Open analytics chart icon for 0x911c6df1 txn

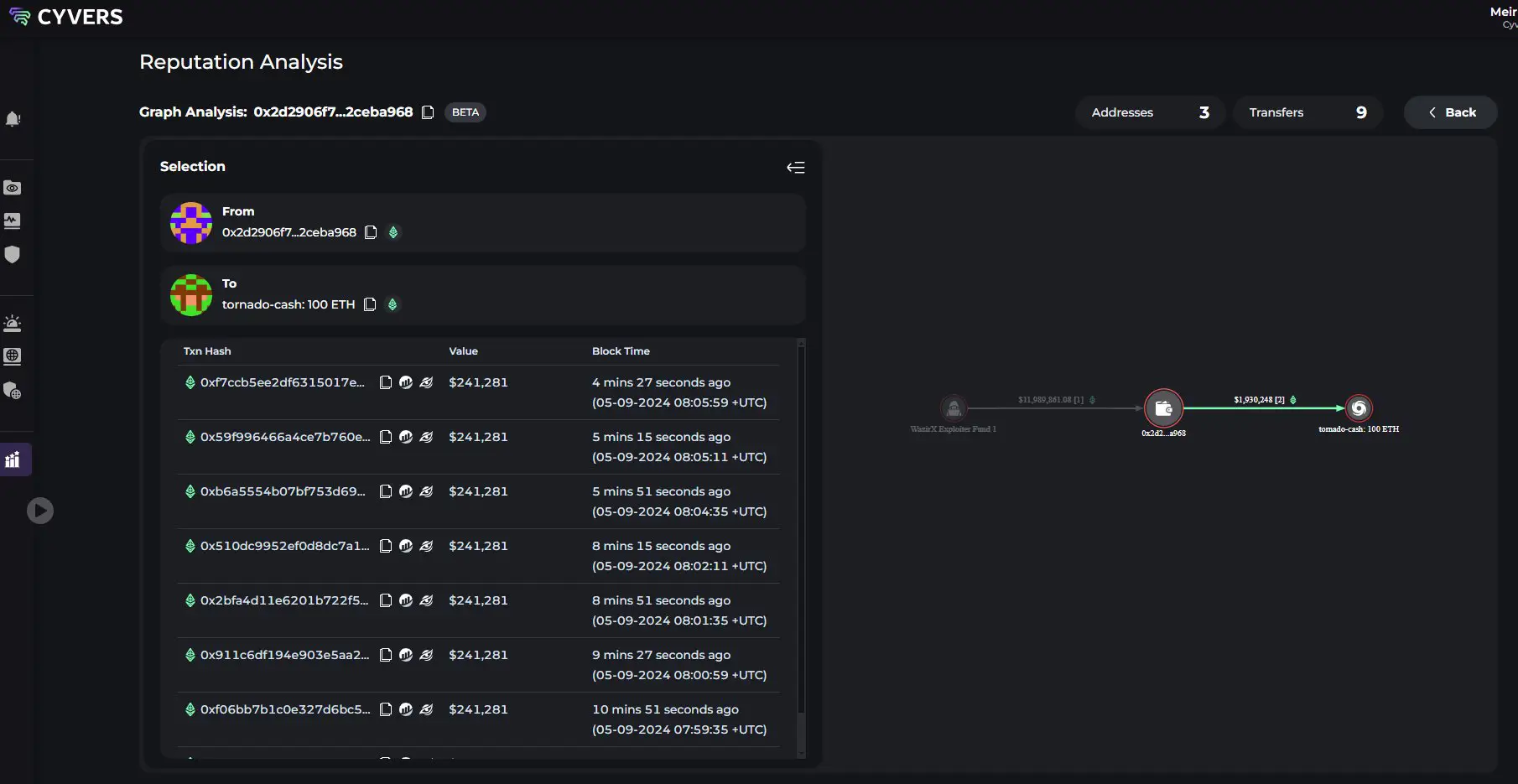point(406,655)
